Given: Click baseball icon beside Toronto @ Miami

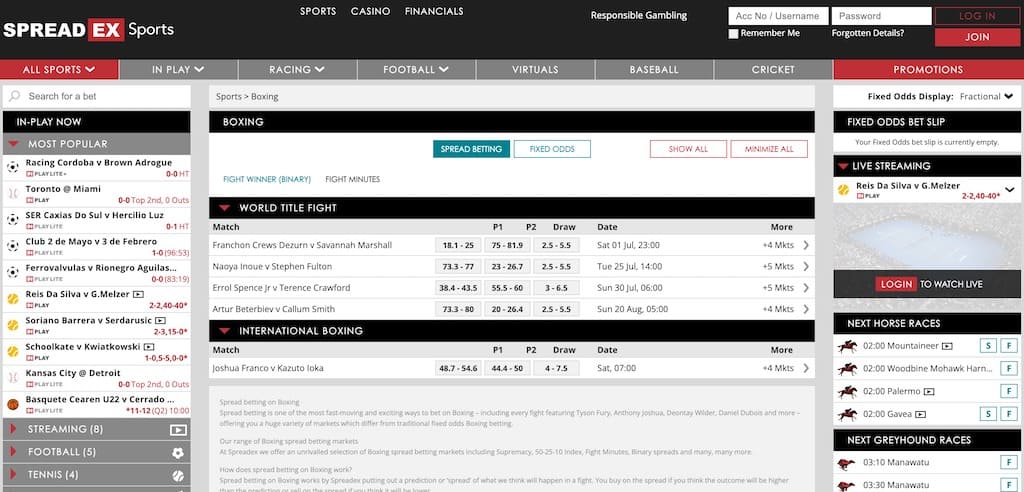Looking at the screenshot, I should [x=12, y=193].
